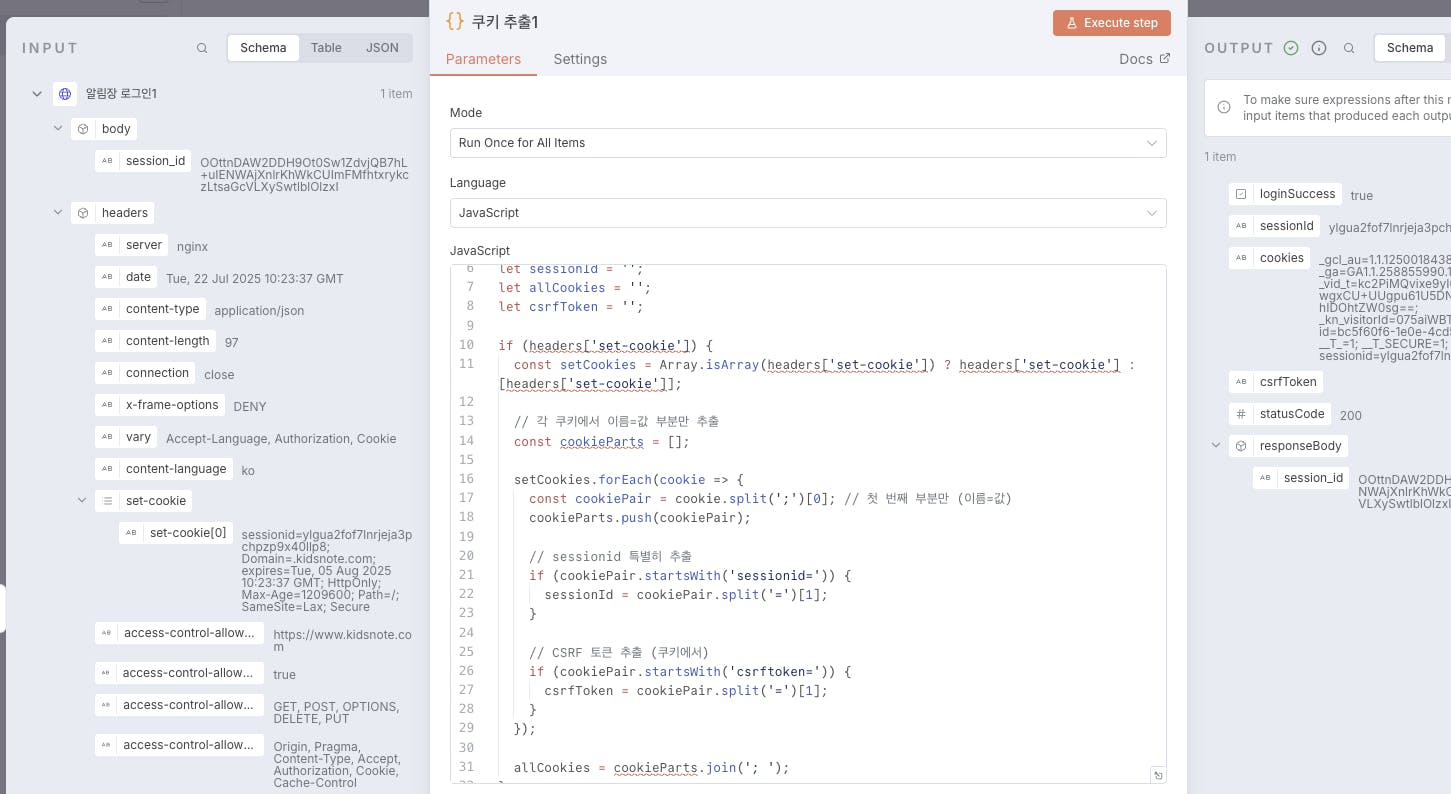Click the checkbox type icon beside loginSuccess
Viewport: 1451px width, 794px height.
pyautogui.click(x=1241, y=194)
